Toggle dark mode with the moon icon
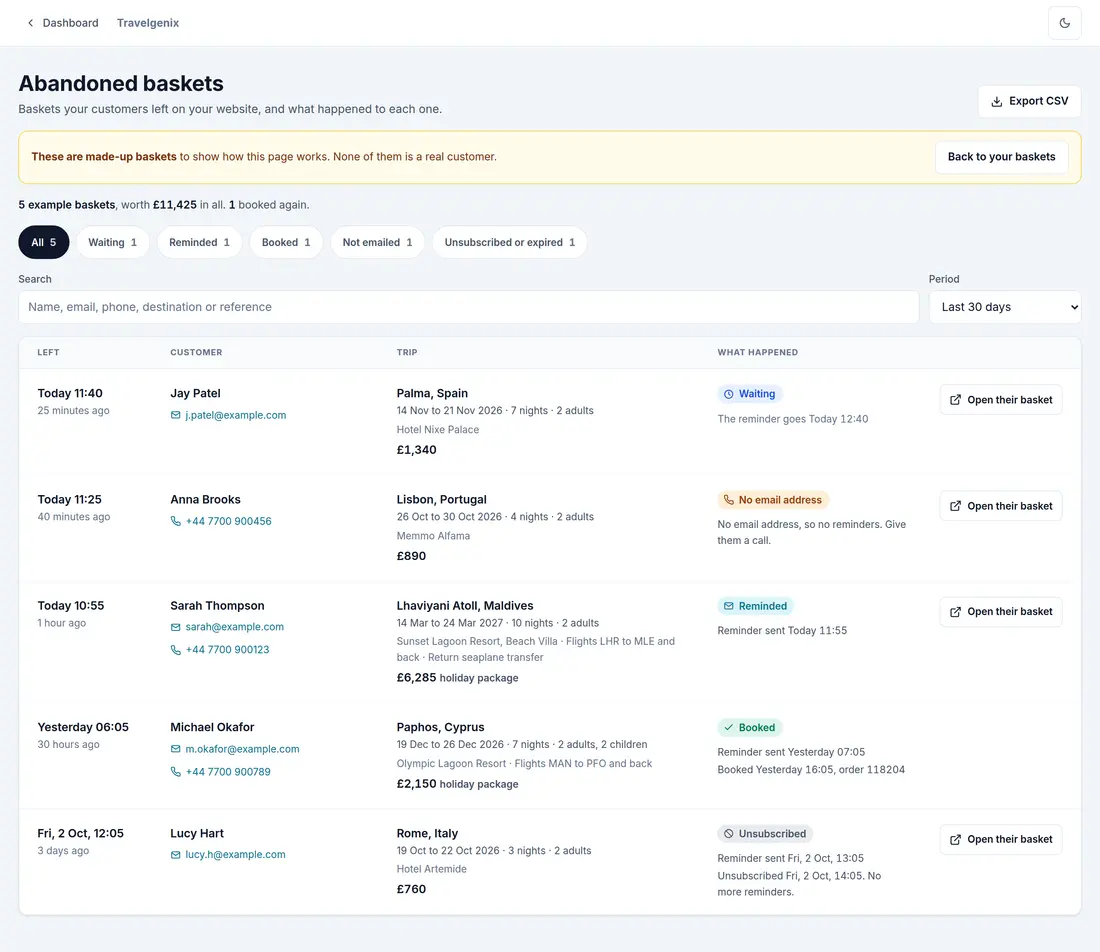The width and height of the screenshot is (1100, 952). [x=1064, y=23]
